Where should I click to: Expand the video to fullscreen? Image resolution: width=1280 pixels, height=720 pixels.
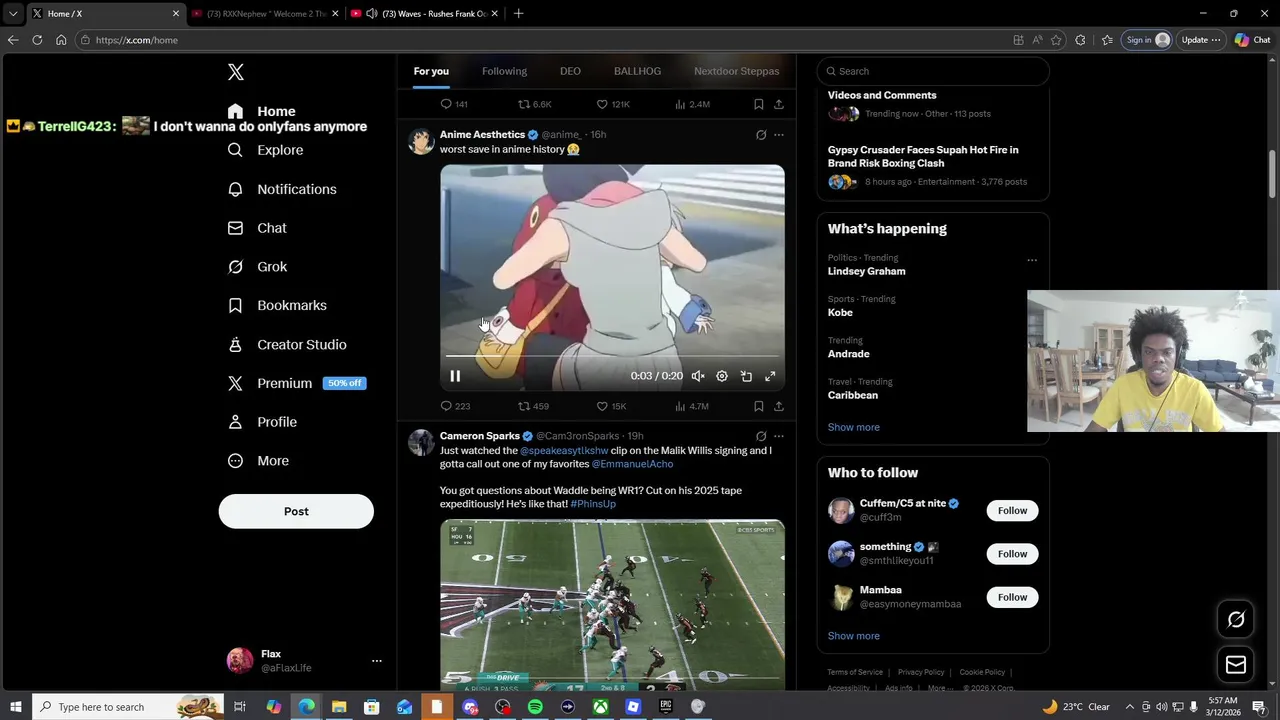pos(770,376)
